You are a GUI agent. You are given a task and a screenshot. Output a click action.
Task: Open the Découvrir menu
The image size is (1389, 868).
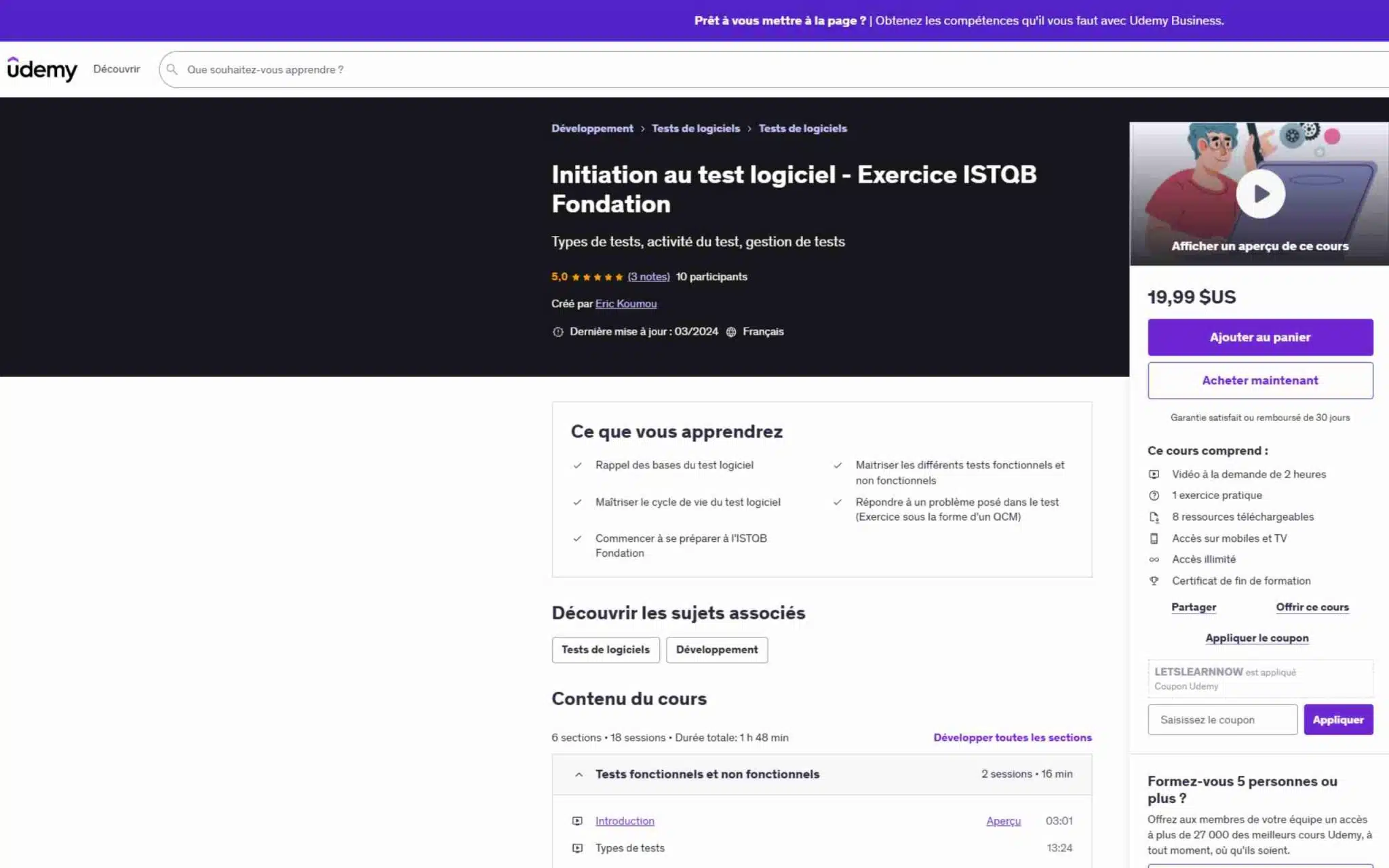tap(117, 69)
